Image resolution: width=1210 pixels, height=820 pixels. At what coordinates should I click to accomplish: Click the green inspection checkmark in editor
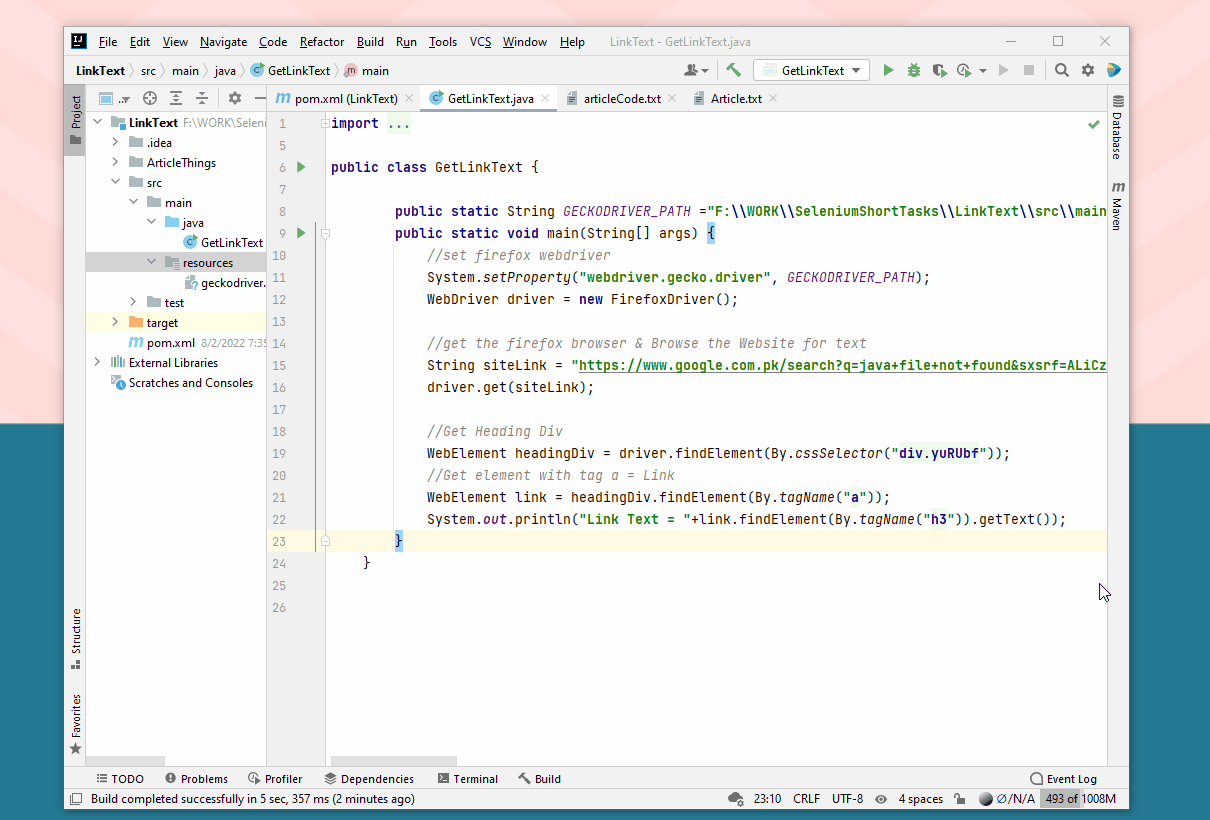[x=1093, y=124]
